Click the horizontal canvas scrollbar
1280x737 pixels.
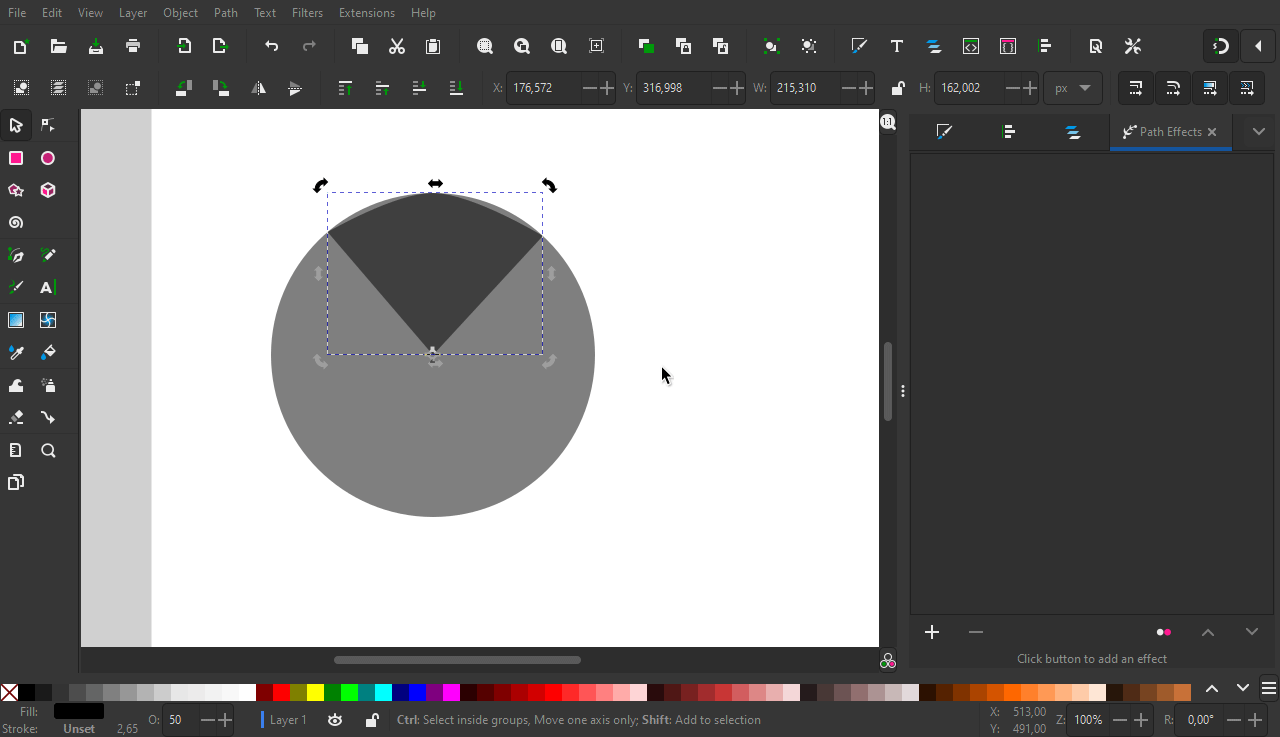click(456, 659)
